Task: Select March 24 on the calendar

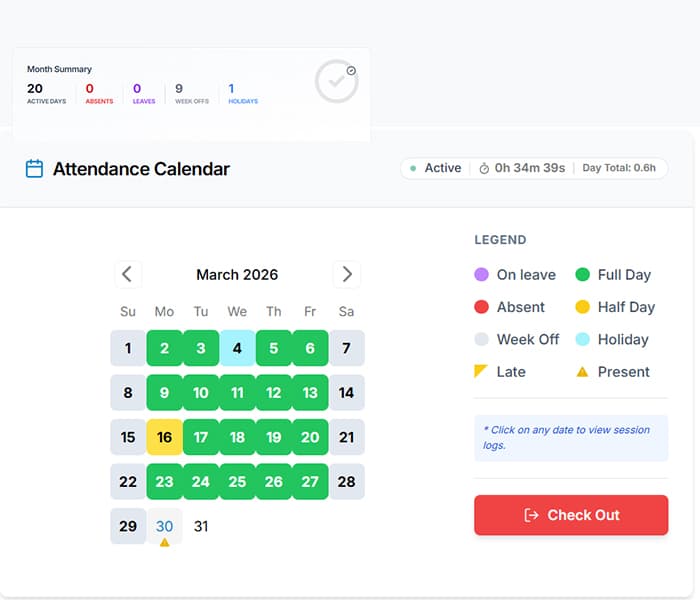Action: [x=201, y=481]
